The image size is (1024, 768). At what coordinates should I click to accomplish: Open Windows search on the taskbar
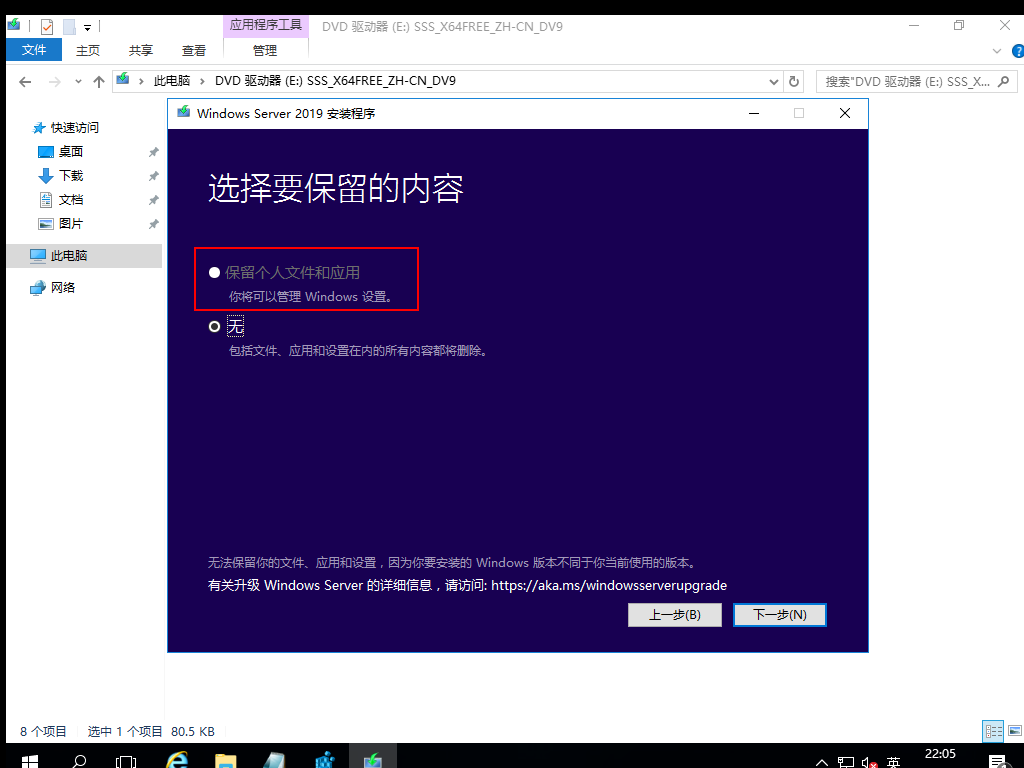pyautogui.click(x=79, y=760)
